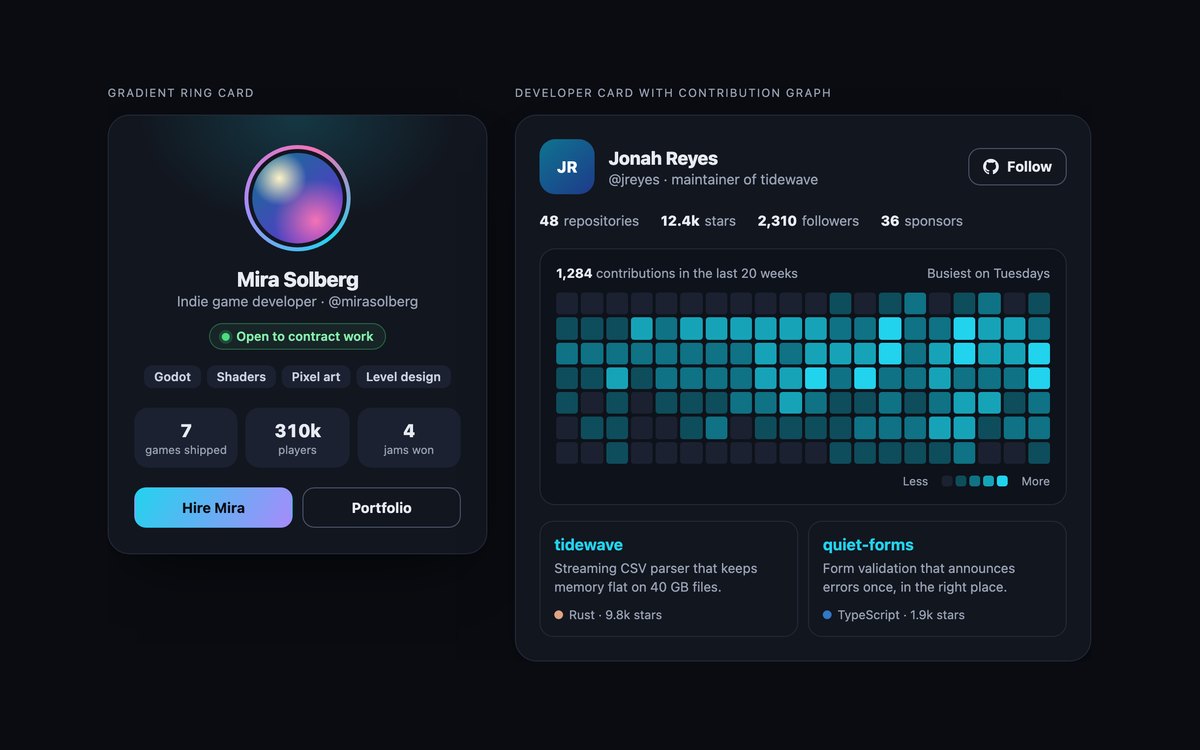The height and width of the screenshot is (750, 1200).
Task: Click the GitHub icon inside Follow button
Action: [991, 167]
